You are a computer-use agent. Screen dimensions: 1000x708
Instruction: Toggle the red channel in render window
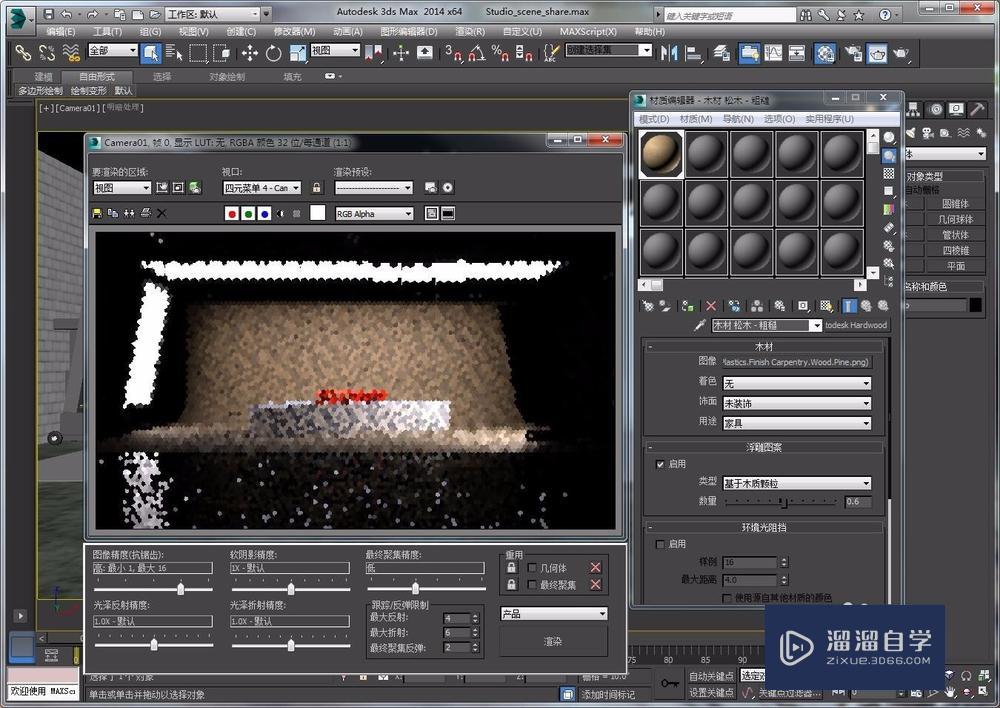click(x=232, y=214)
